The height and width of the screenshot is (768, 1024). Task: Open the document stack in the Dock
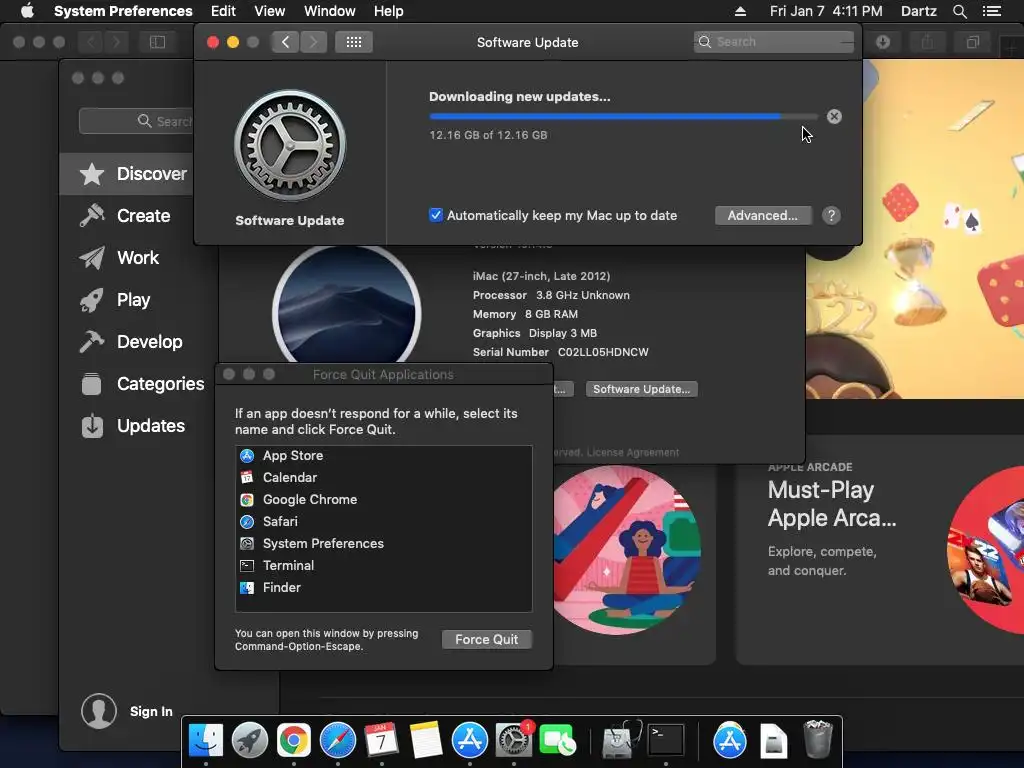tap(774, 741)
